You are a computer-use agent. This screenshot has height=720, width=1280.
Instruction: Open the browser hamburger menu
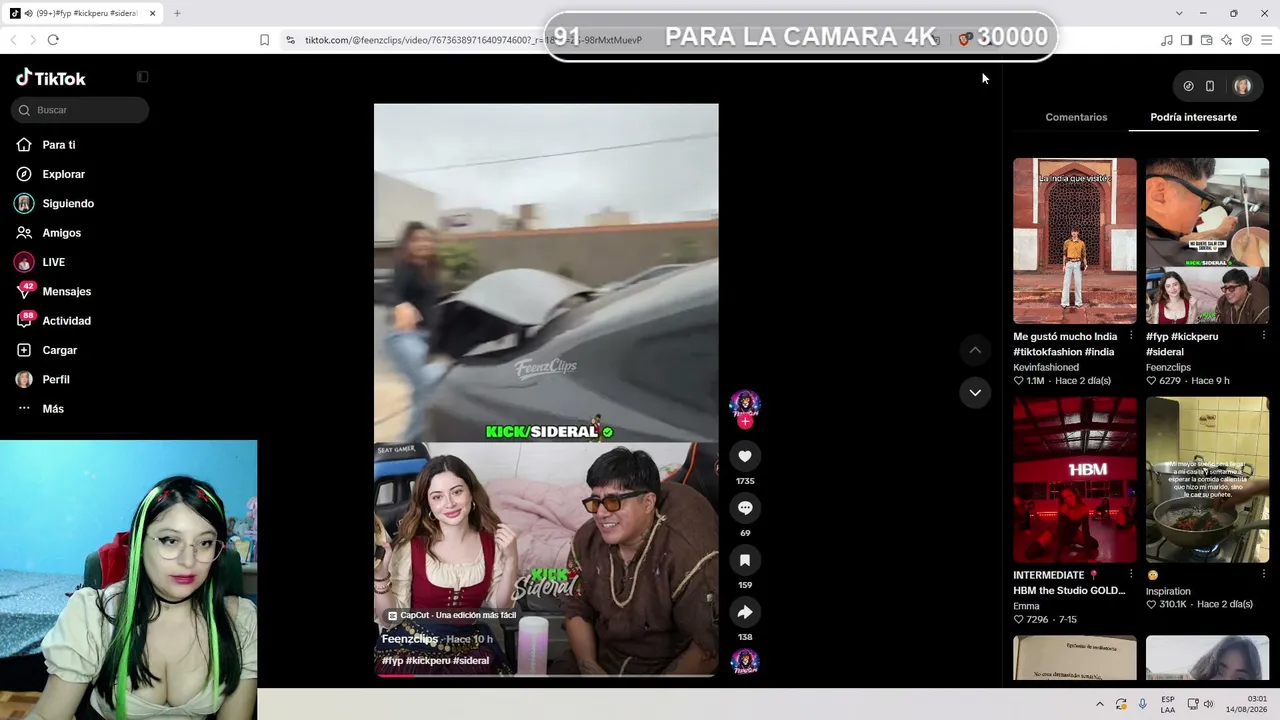point(1267,40)
